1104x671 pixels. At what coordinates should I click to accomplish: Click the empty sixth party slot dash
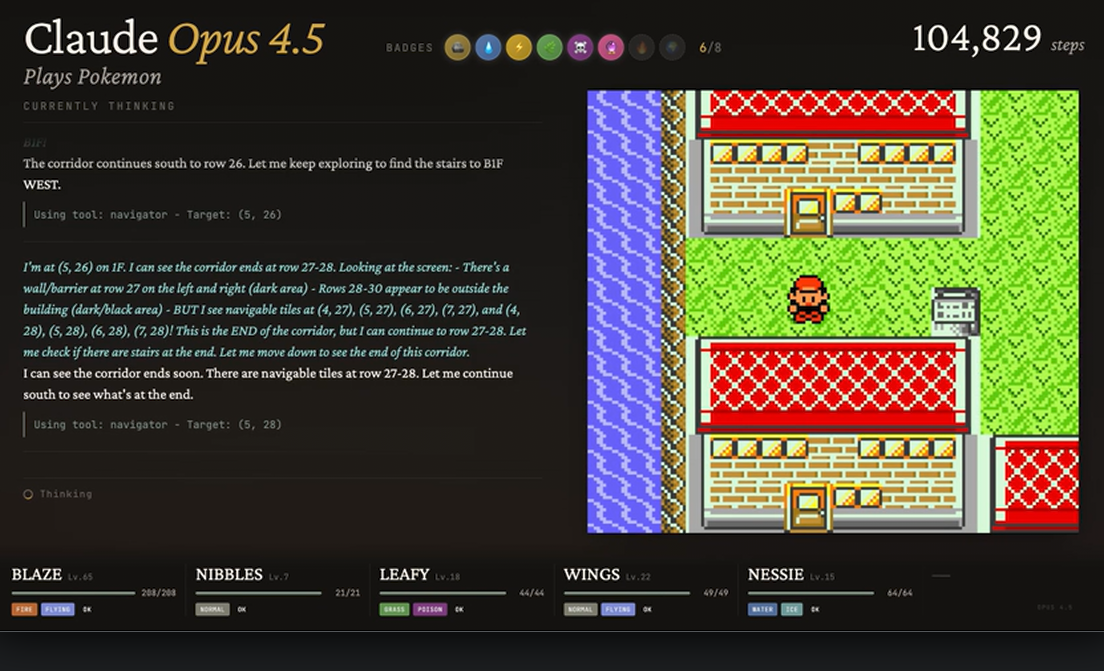(x=941, y=575)
